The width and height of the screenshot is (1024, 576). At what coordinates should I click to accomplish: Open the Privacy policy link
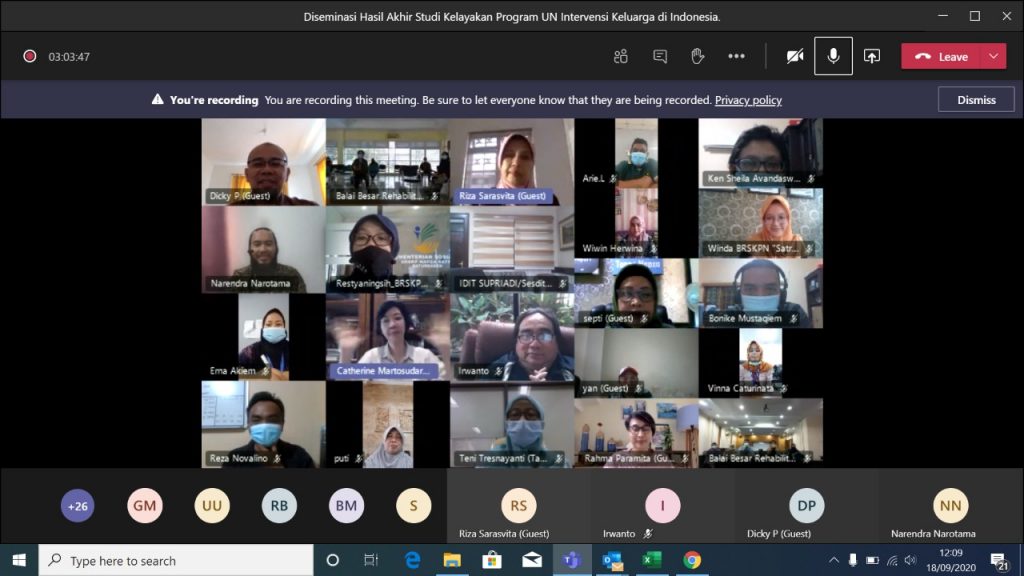point(748,100)
